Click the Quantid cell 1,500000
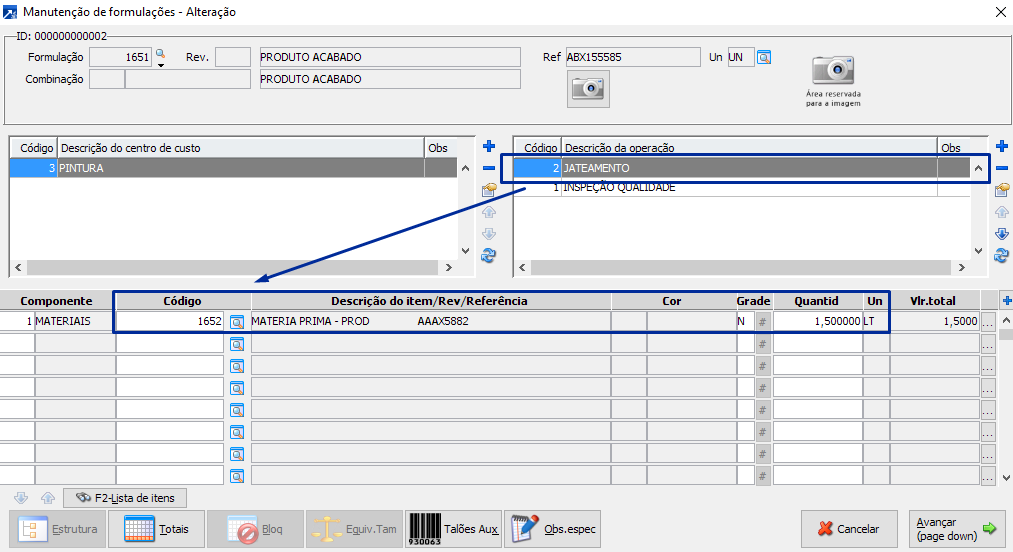The width and height of the screenshot is (1013, 552). tap(818, 322)
